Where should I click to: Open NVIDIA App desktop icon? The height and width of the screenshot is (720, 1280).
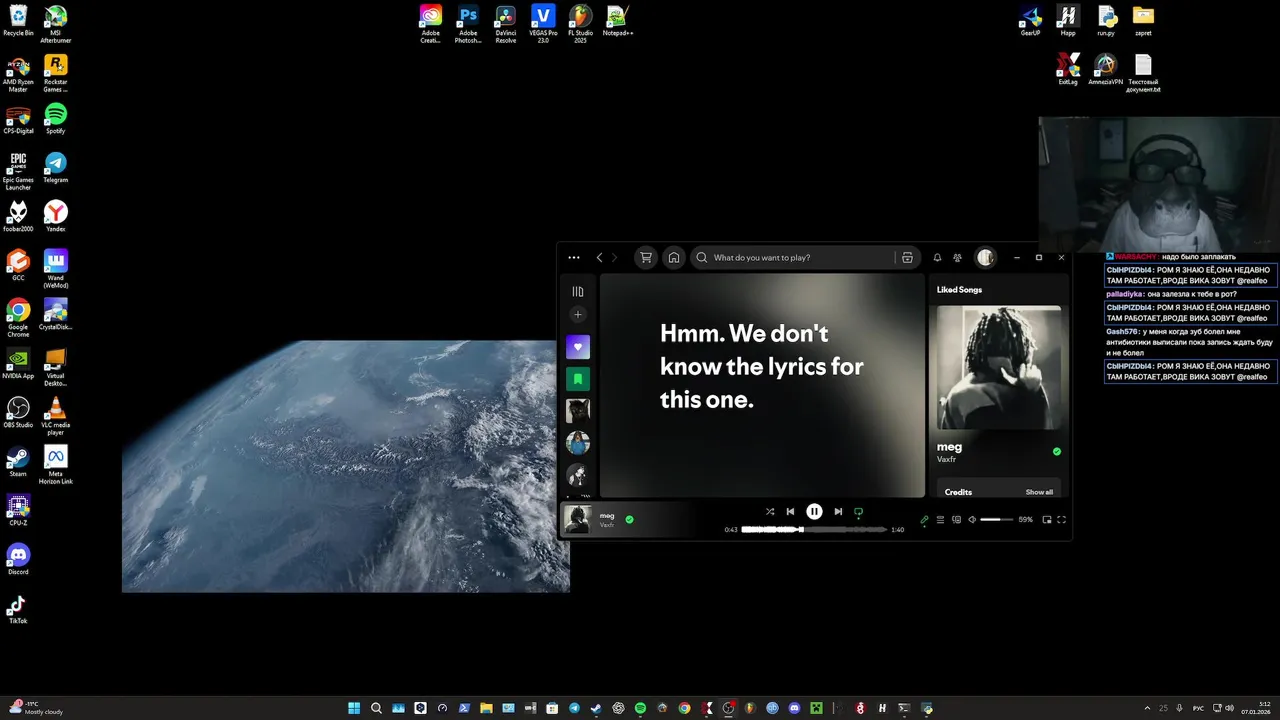pos(18,363)
